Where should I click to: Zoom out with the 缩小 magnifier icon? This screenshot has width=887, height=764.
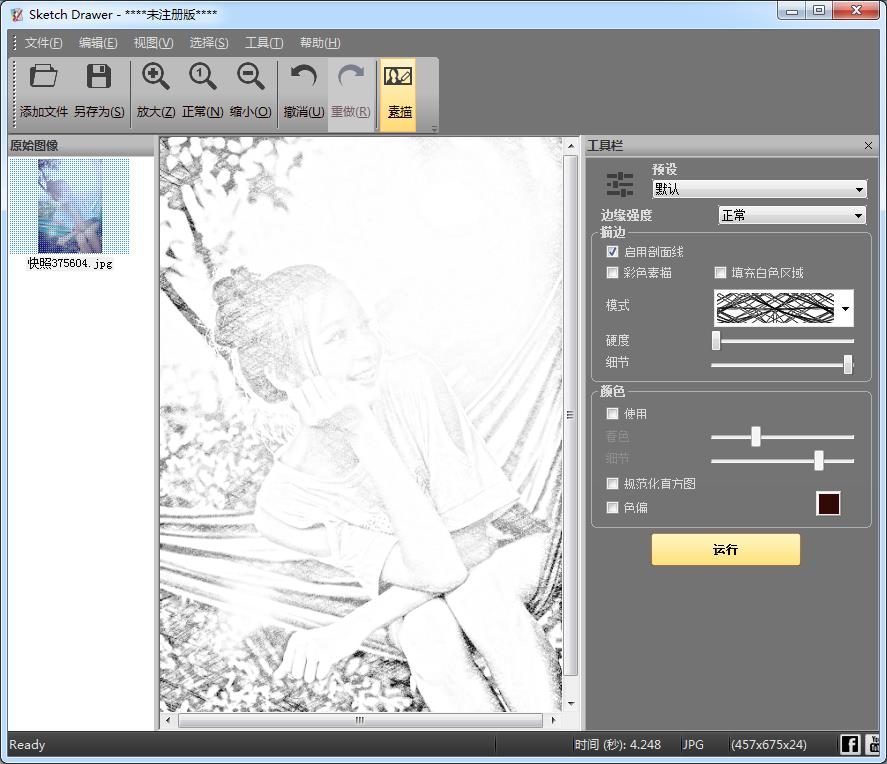(250, 77)
